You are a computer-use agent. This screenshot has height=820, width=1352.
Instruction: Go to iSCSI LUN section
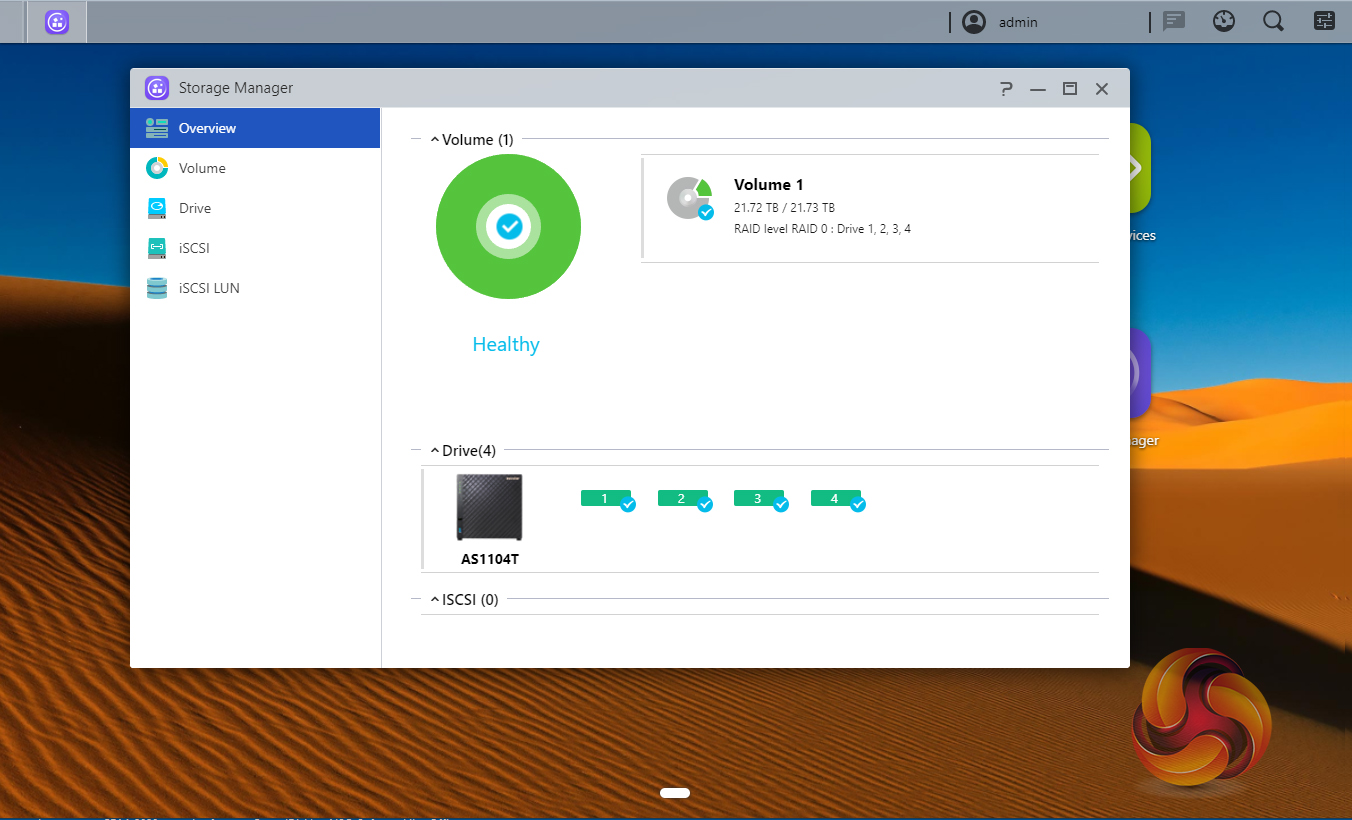[209, 288]
